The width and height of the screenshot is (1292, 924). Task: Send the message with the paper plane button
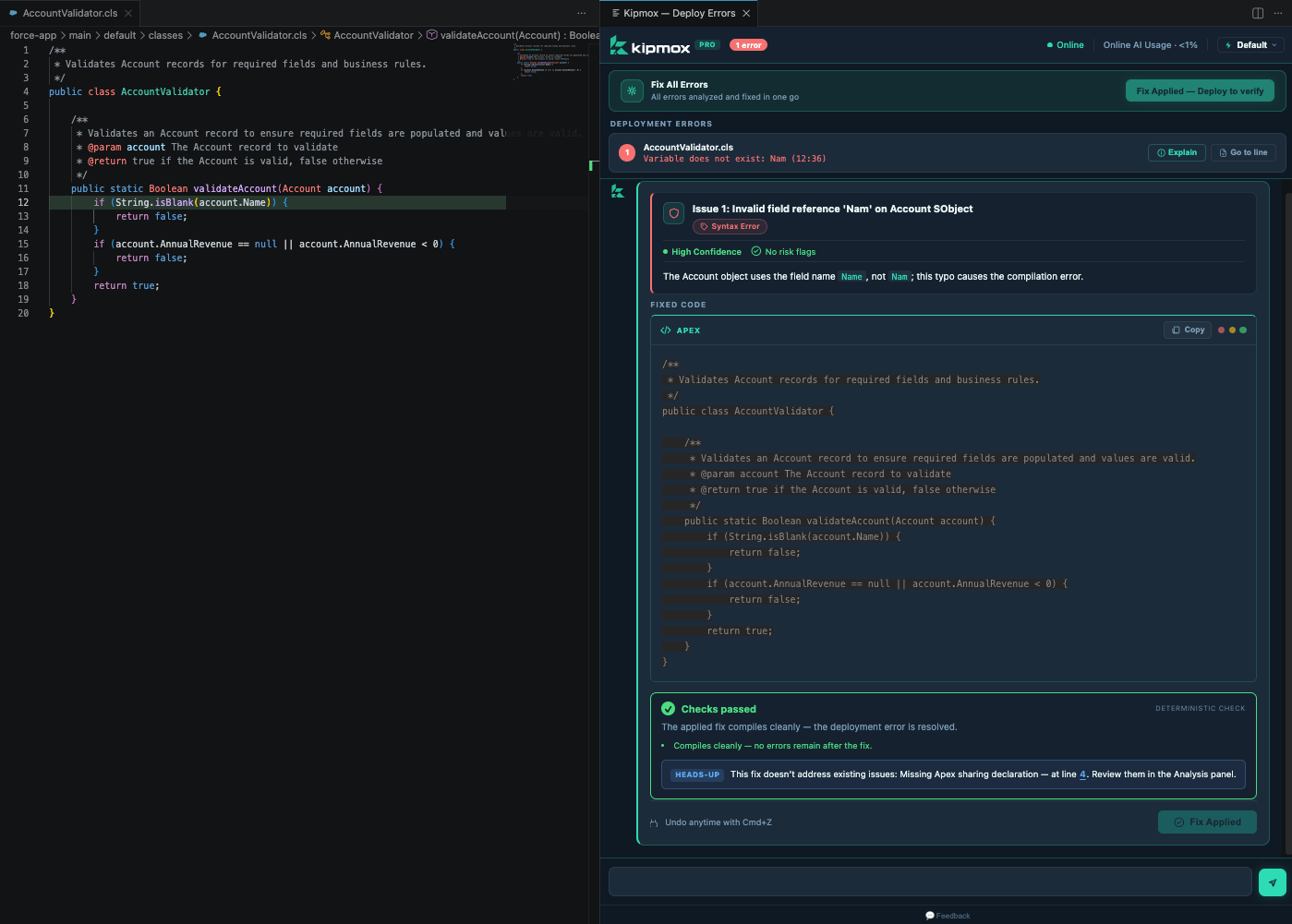pos(1273,882)
